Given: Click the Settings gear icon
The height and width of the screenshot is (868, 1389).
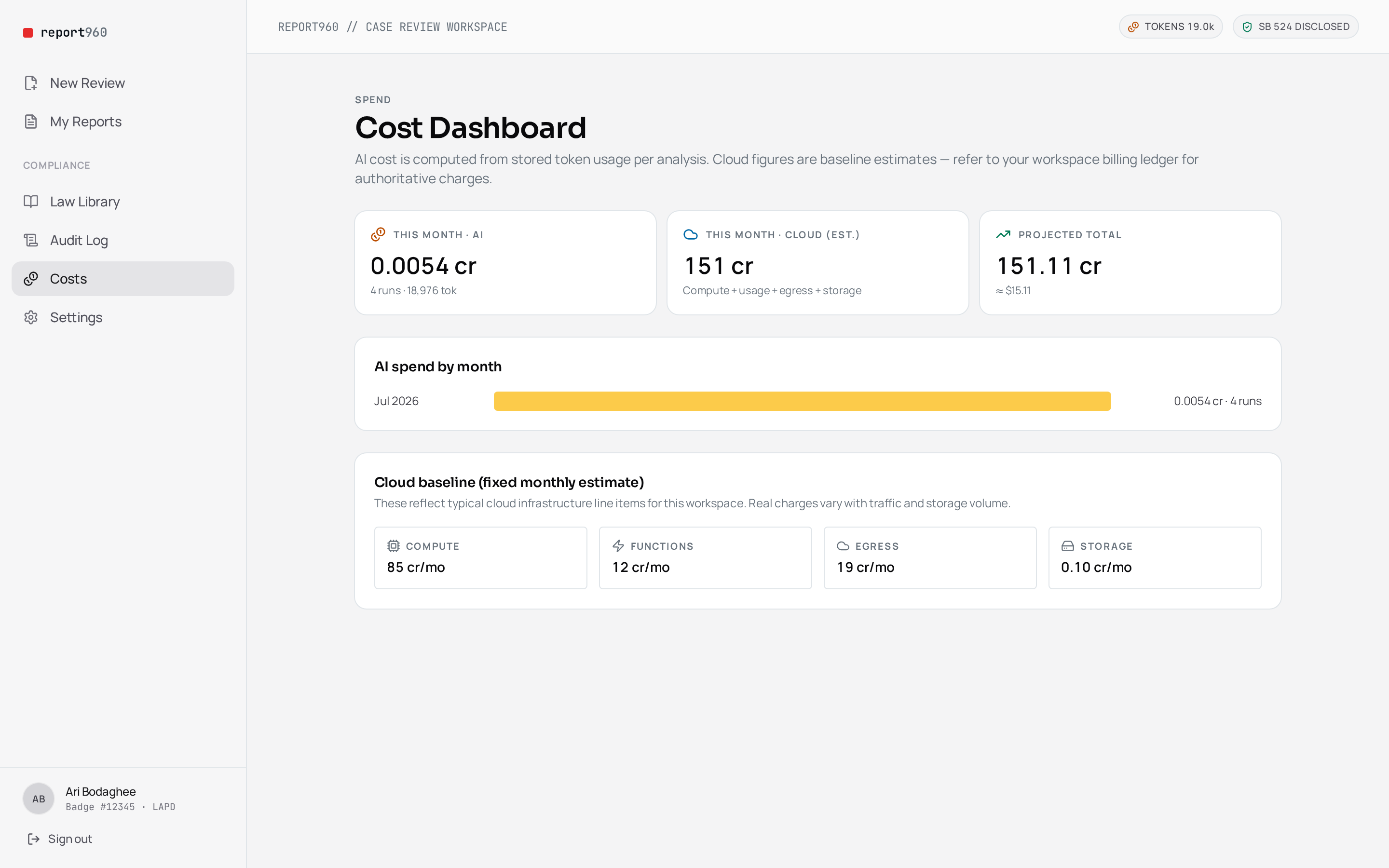Looking at the screenshot, I should click(x=31, y=317).
